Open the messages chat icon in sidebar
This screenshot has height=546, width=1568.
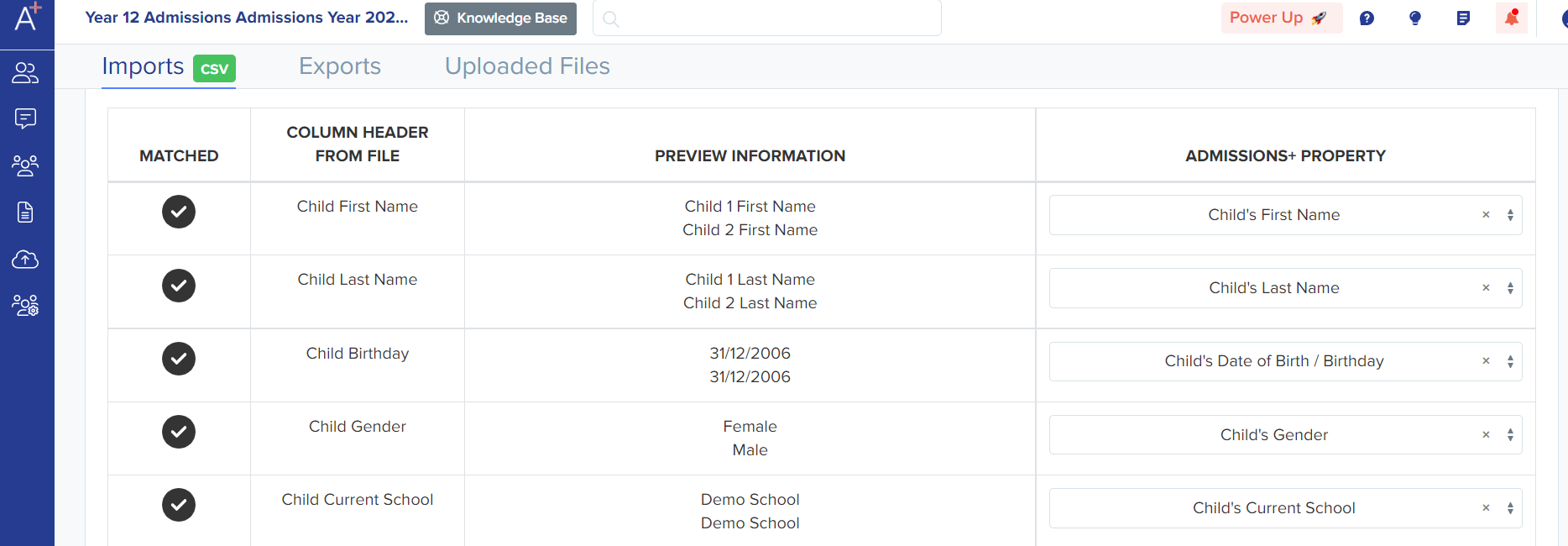(x=25, y=118)
